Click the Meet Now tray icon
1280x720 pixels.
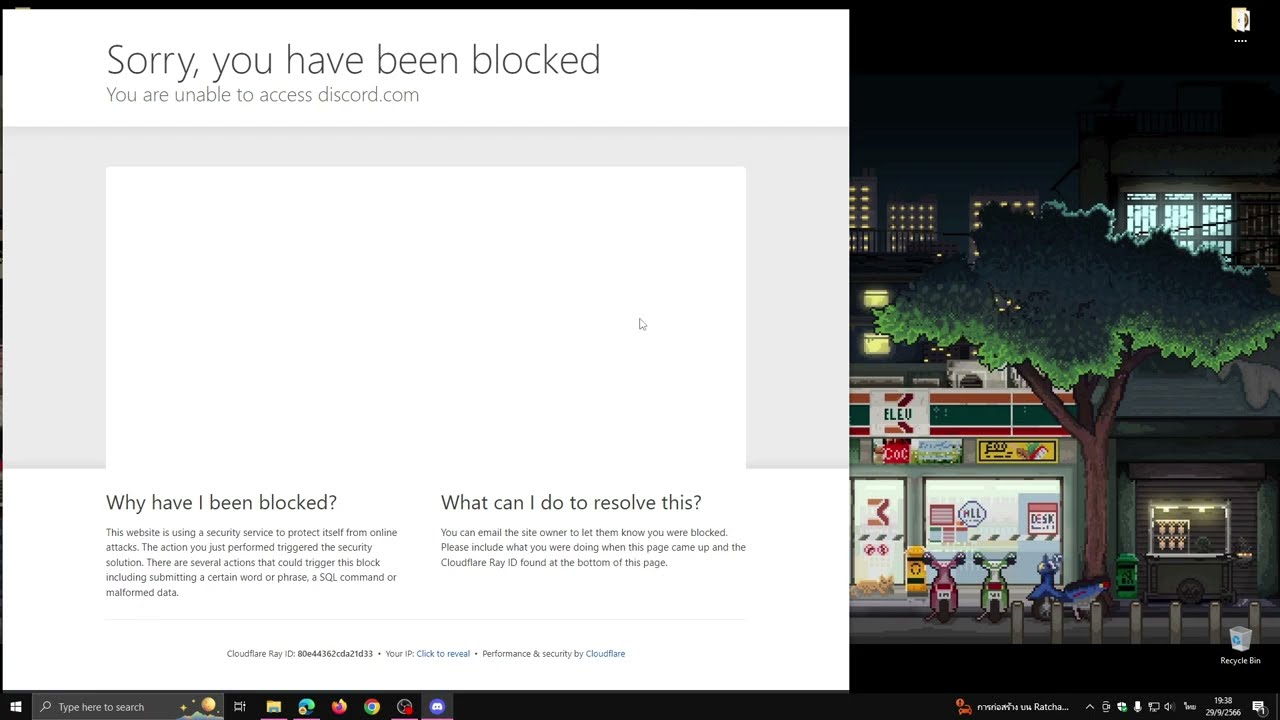click(1106, 707)
